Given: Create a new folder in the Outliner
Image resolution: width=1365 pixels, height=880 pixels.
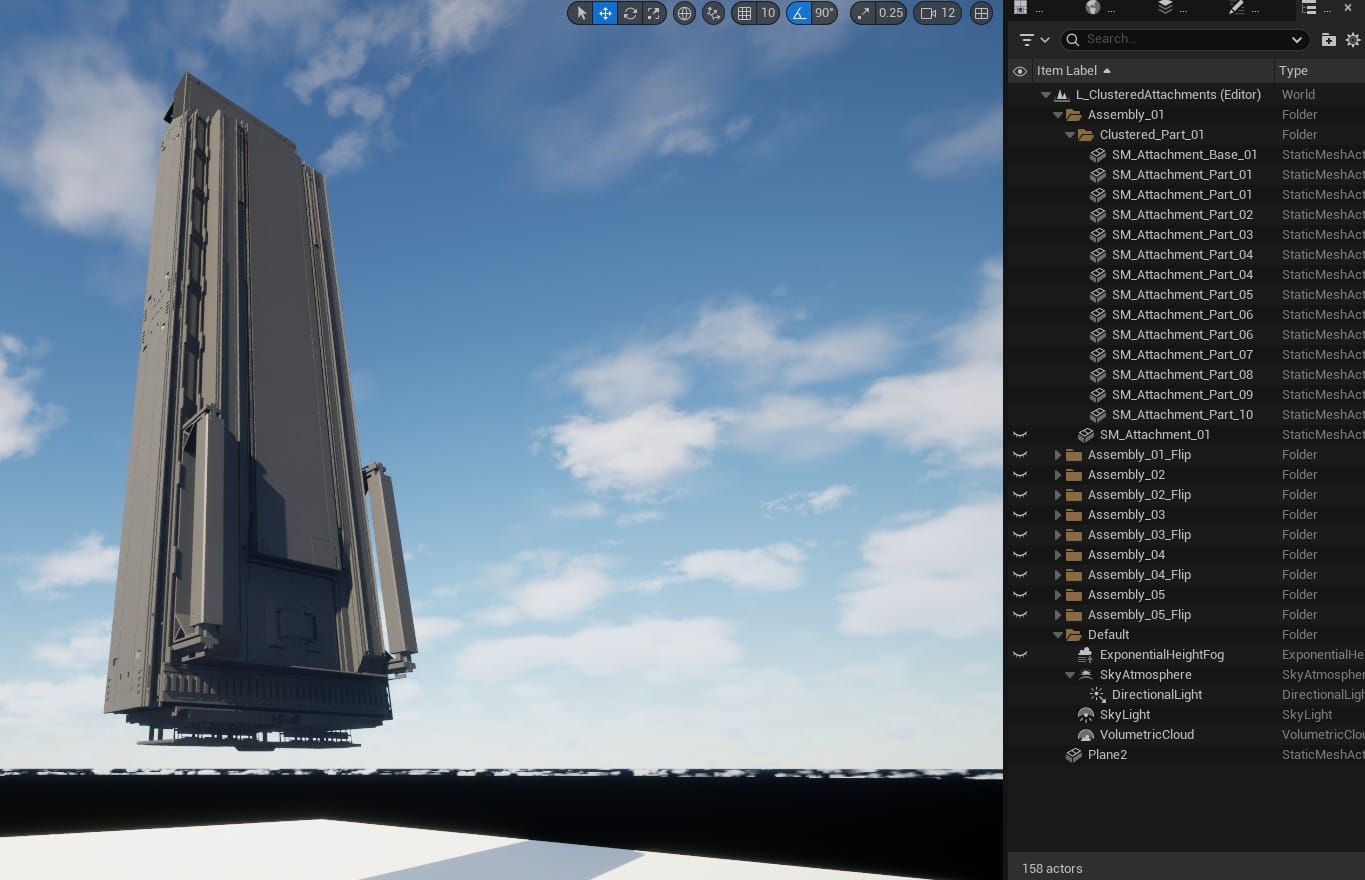Looking at the screenshot, I should pyautogui.click(x=1328, y=40).
